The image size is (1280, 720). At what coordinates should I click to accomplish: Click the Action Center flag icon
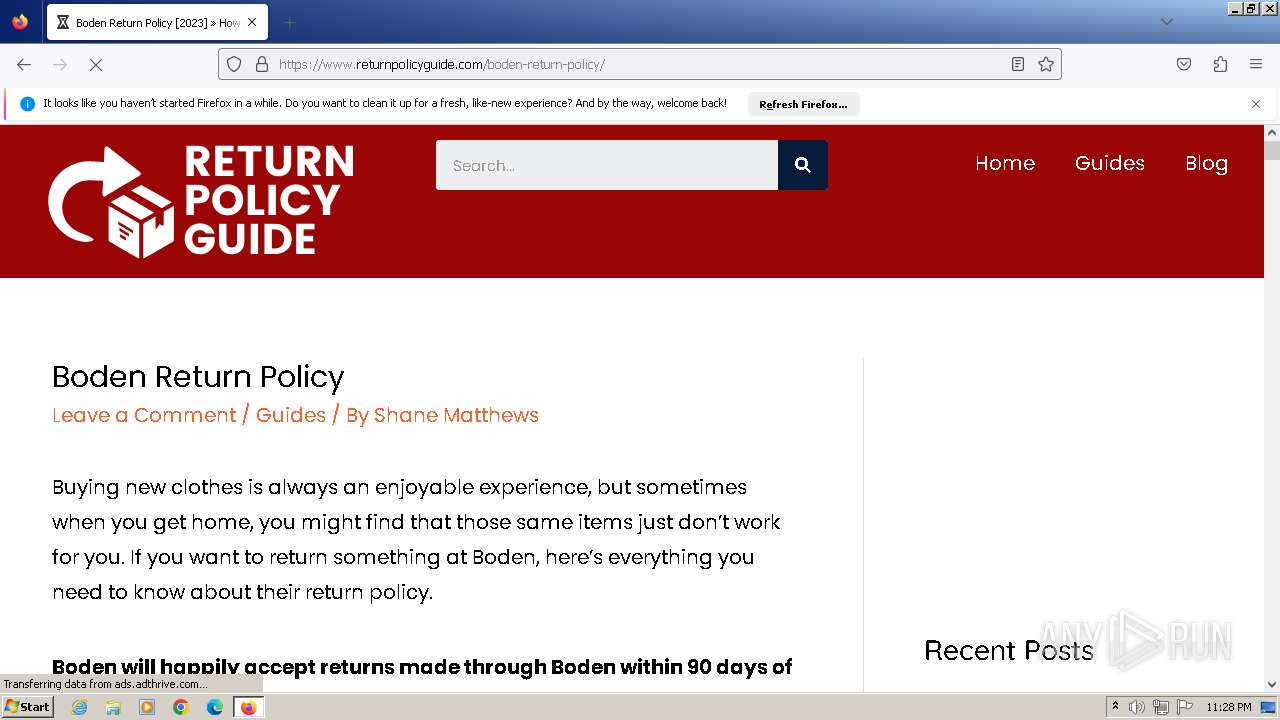pos(1184,707)
